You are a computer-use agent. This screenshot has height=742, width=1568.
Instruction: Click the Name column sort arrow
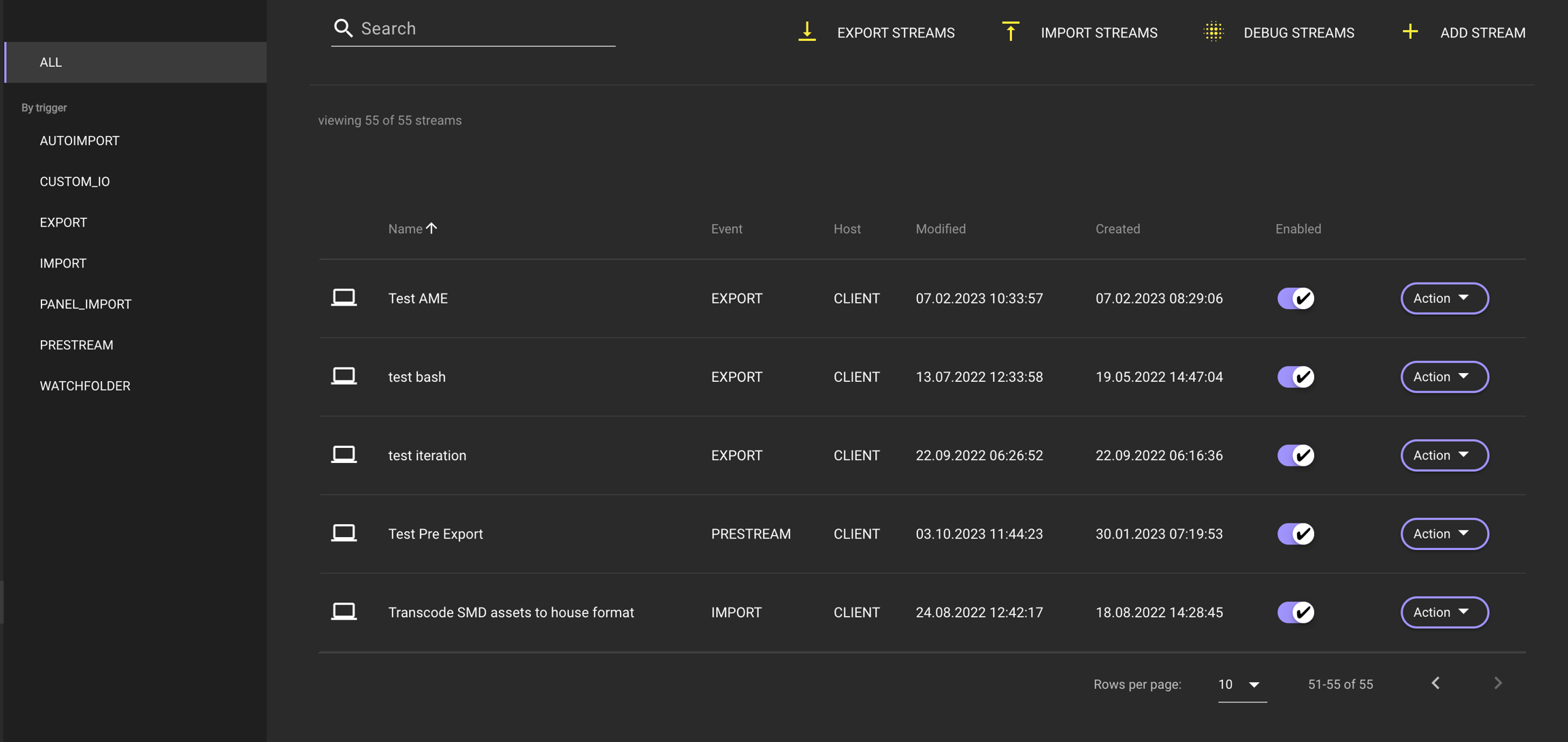431,229
